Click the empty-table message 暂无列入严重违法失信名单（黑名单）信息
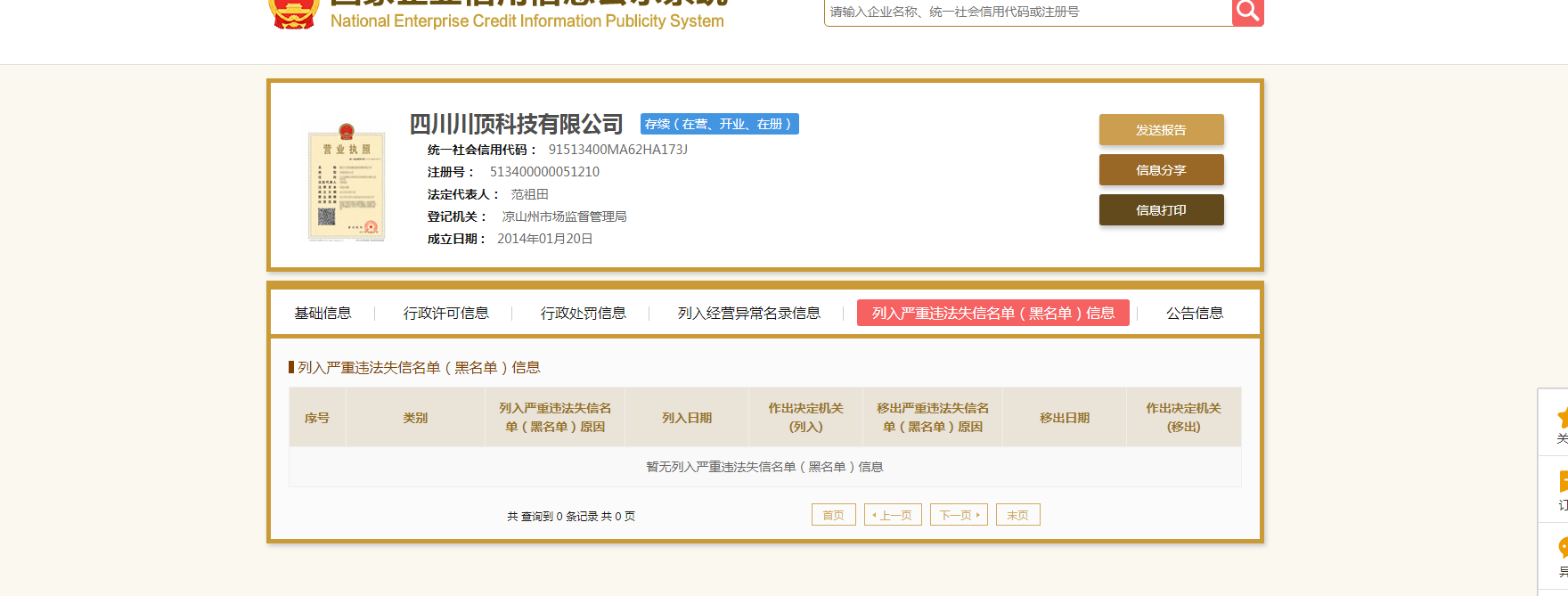 (764, 467)
